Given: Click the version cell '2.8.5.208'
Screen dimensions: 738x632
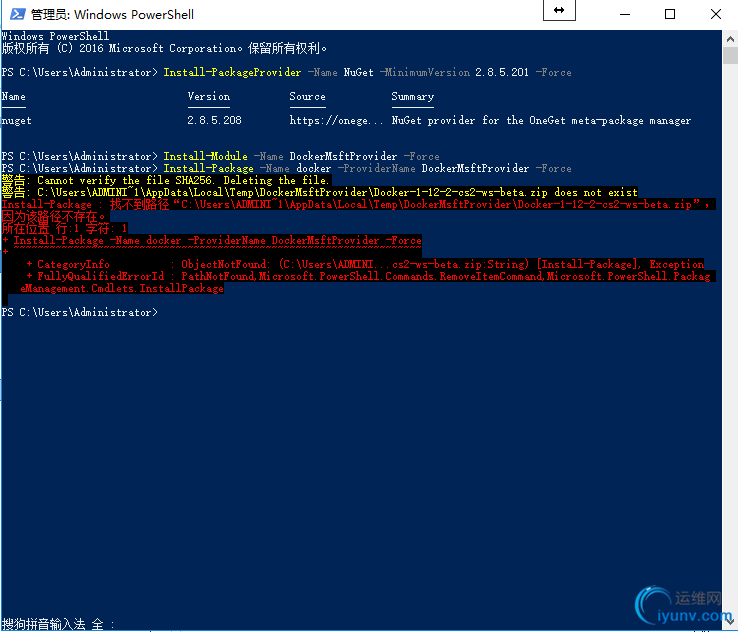Looking at the screenshot, I should pyautogui.click(x=214, y=120).
